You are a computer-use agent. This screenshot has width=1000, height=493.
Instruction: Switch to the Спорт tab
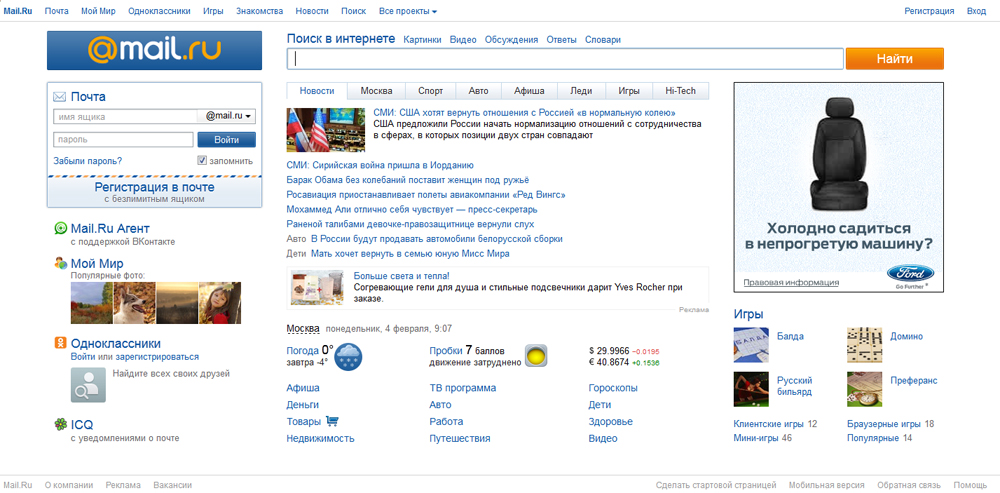(x=430, y=91)
